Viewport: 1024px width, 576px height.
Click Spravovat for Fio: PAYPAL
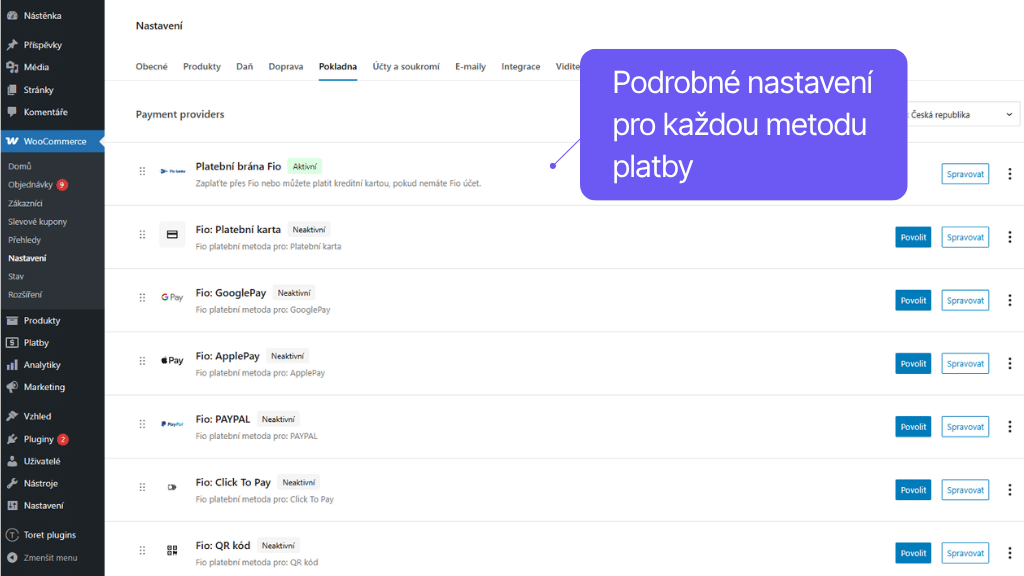(965, 426)
